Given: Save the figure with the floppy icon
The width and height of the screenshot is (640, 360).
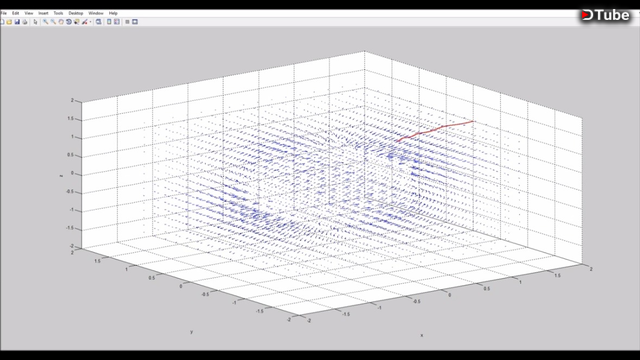Looking at the screenshot, I should [17, 22].
